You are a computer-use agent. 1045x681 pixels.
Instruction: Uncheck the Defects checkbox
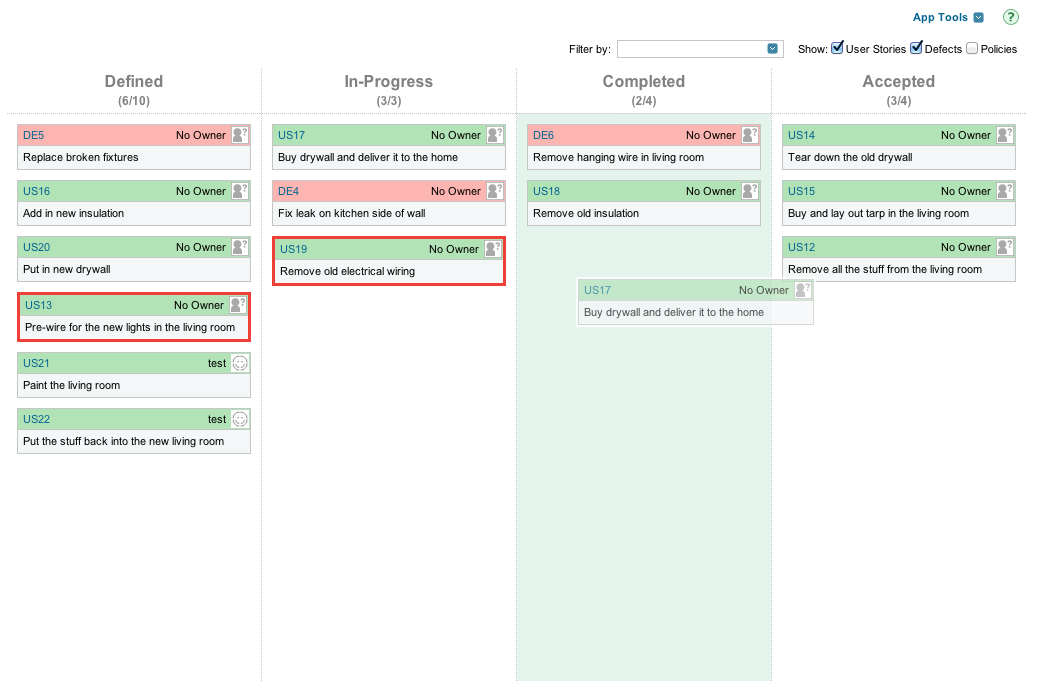[x=916, y=48]
